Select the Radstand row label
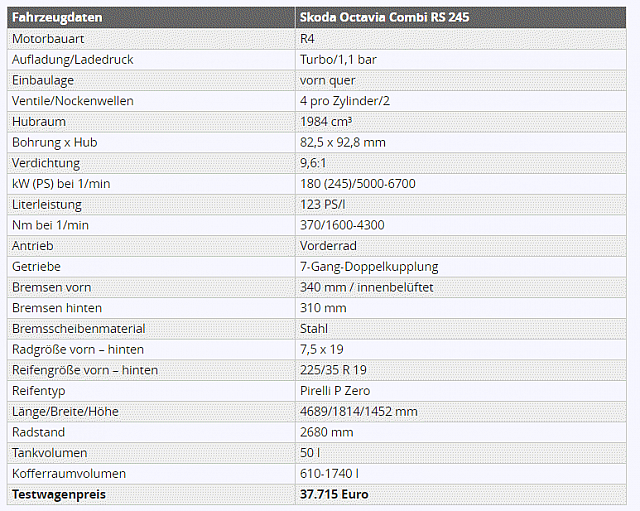This screenshot has width=640, height=511. pos(40,432)
